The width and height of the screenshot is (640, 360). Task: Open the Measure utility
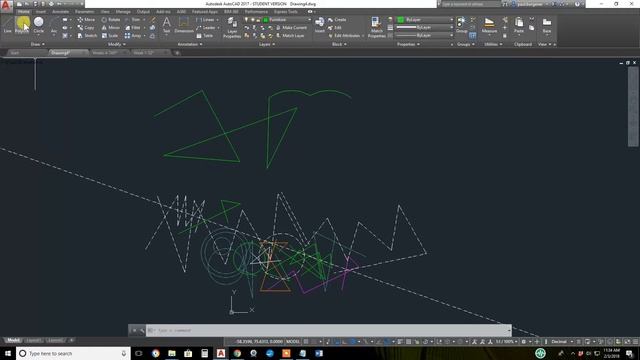[x=489, y=24]
